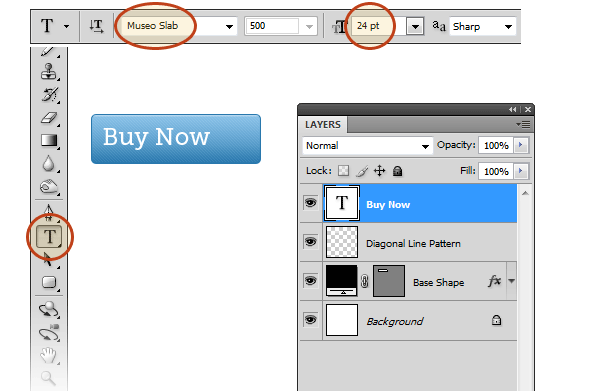Viewport: 600px width, 391px height.
Task: Select the Blur droplet tool
Action: point(48,164)
